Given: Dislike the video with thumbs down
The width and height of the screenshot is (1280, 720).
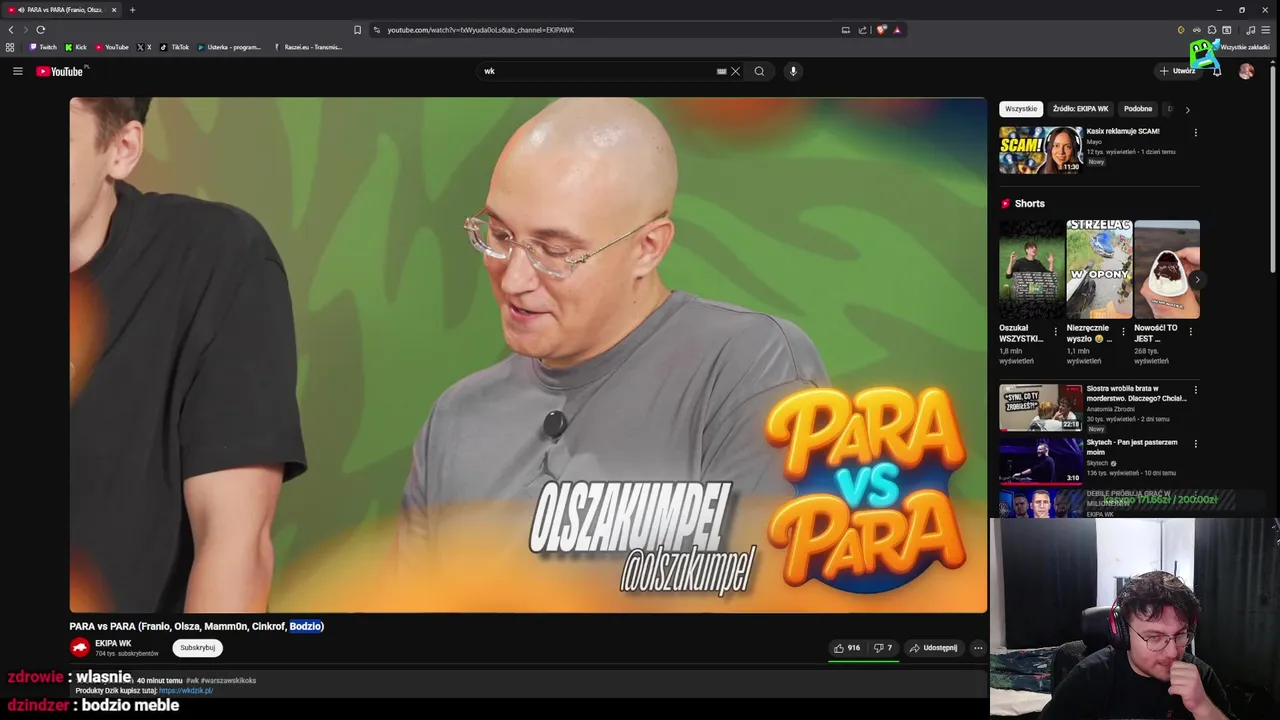Looking at the screenshot, I should tap(882, 648).
